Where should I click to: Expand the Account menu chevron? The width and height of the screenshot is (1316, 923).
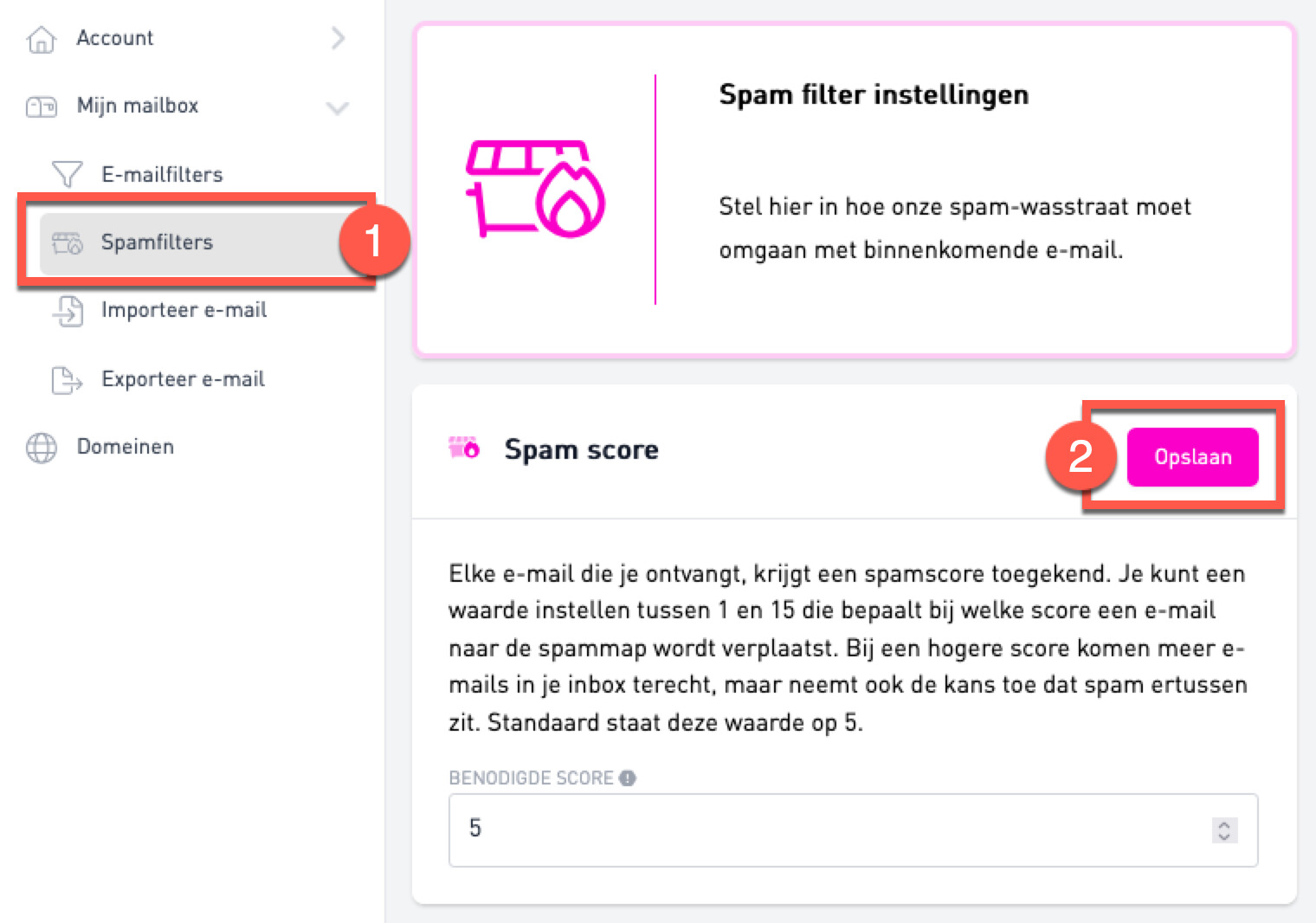coord(338,38)
